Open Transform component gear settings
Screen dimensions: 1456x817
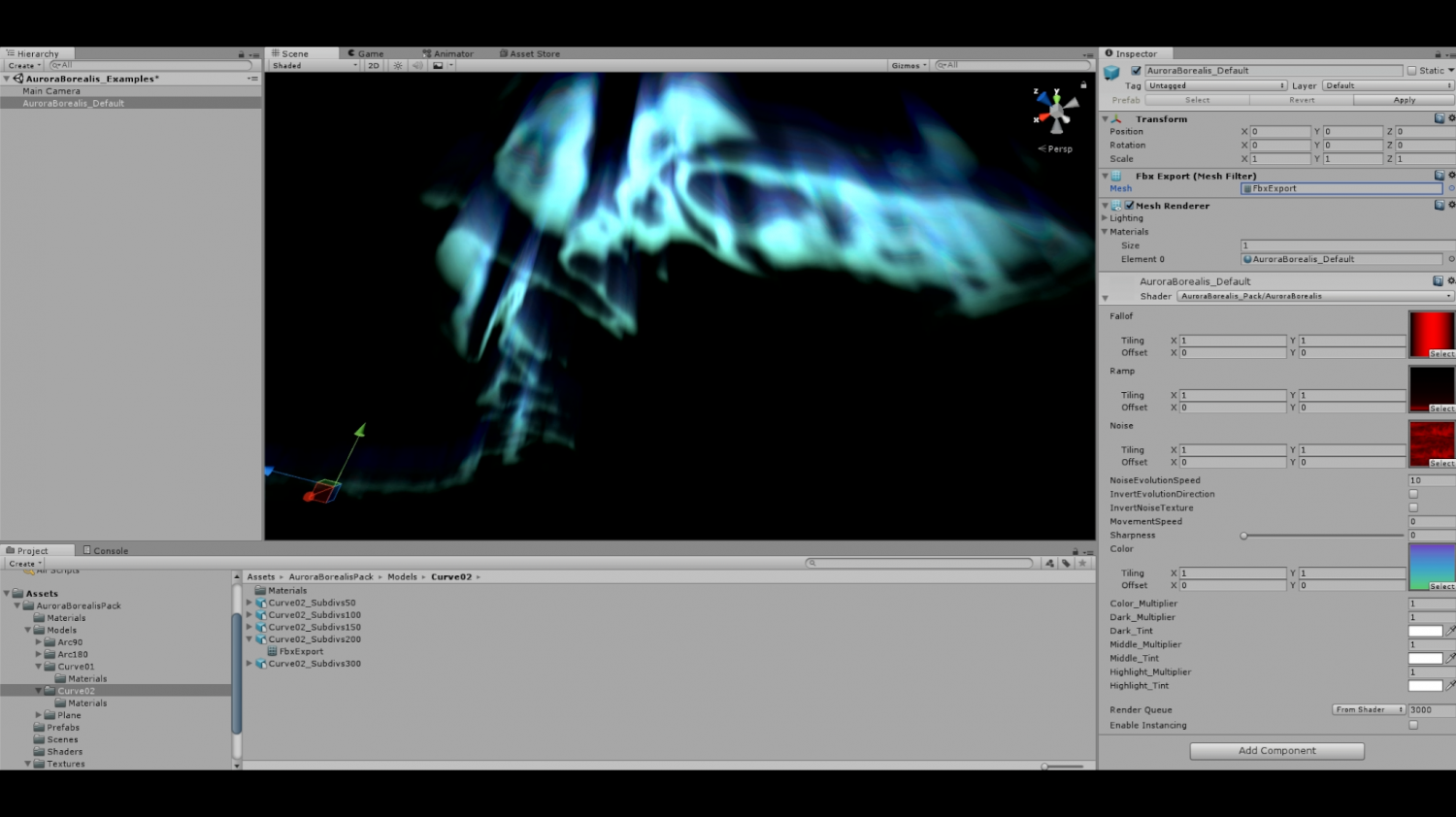pyautogui.click(x=1451, y=118)
